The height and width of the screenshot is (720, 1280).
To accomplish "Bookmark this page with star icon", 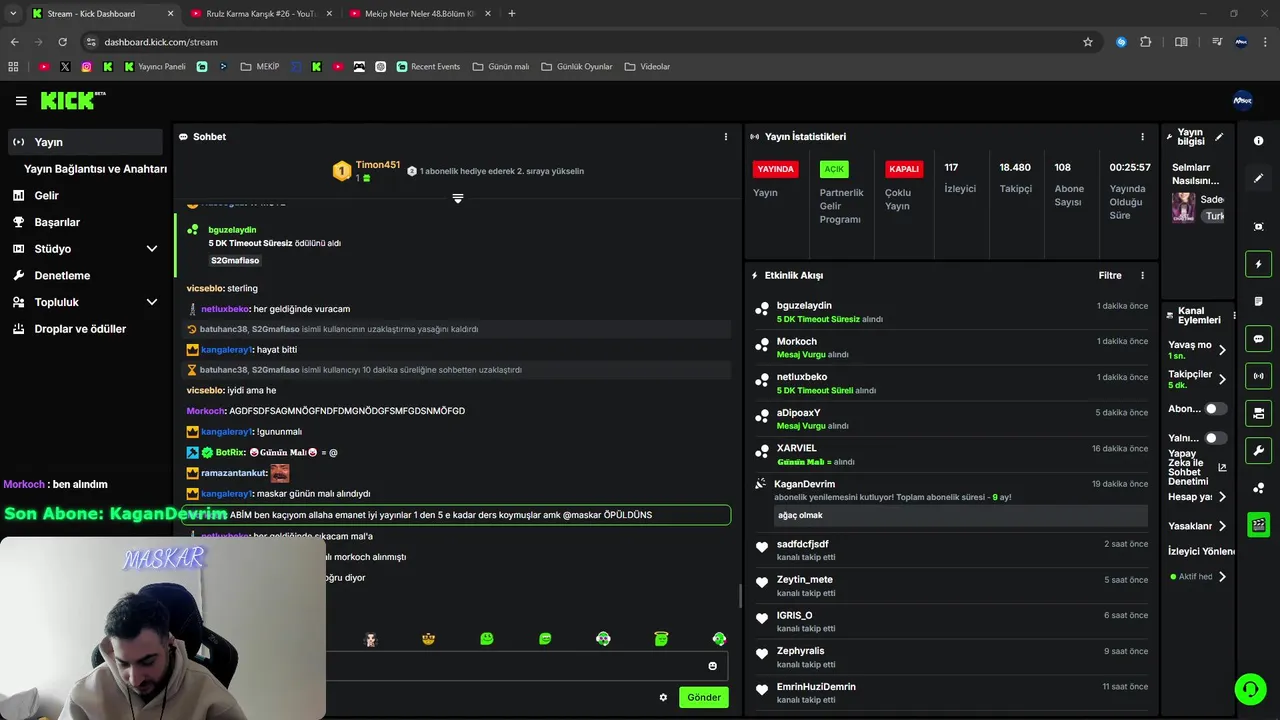I will tap(1088, 42).
